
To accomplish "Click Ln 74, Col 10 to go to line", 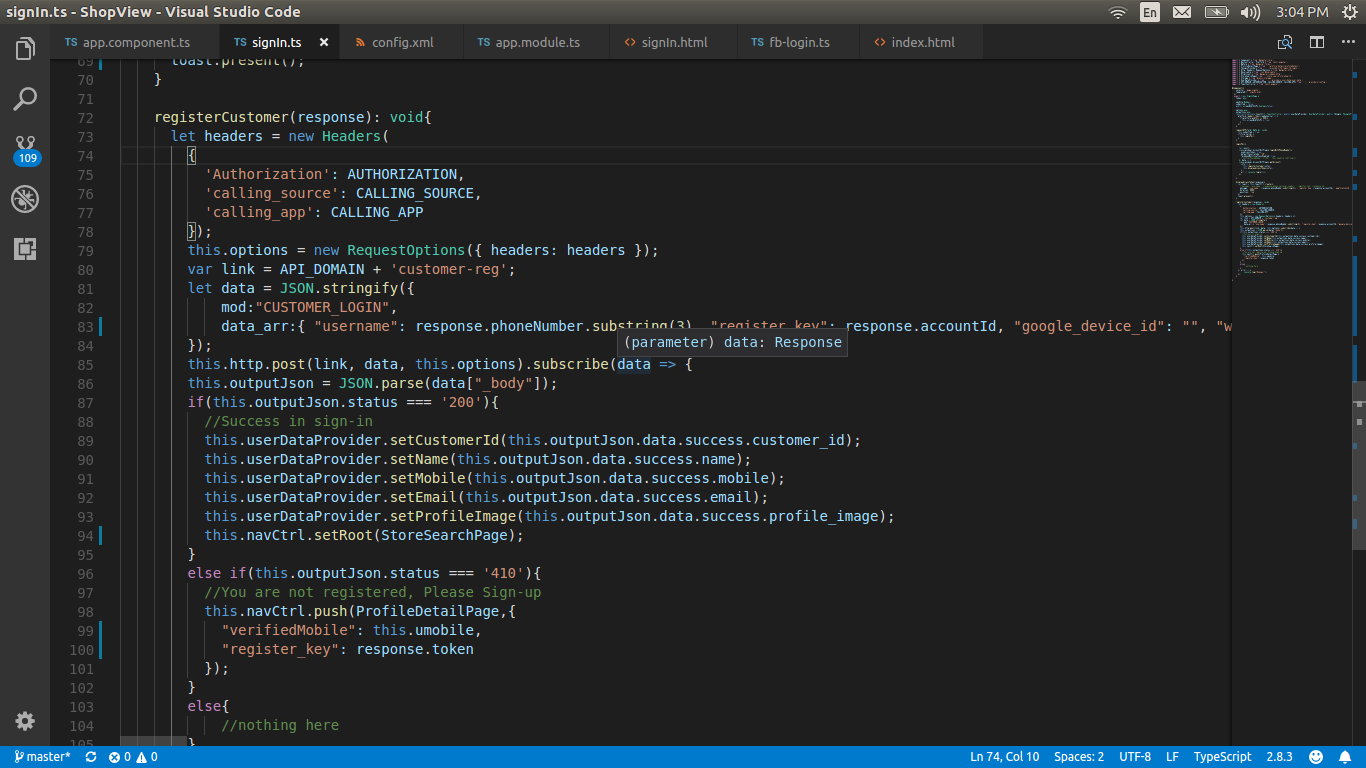I will pos(1004,757).
